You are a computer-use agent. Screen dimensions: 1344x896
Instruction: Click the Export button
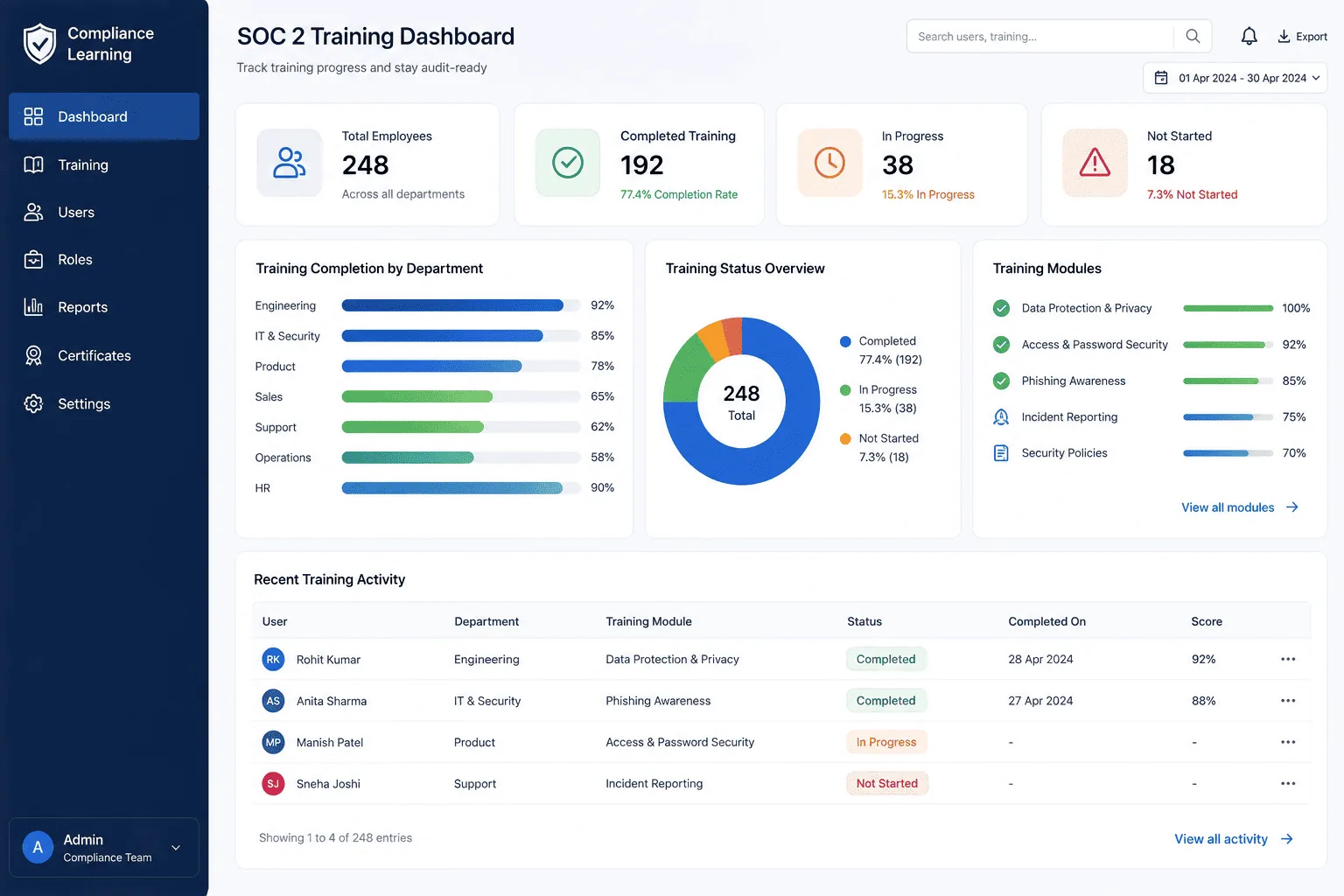click(1302, 37)
